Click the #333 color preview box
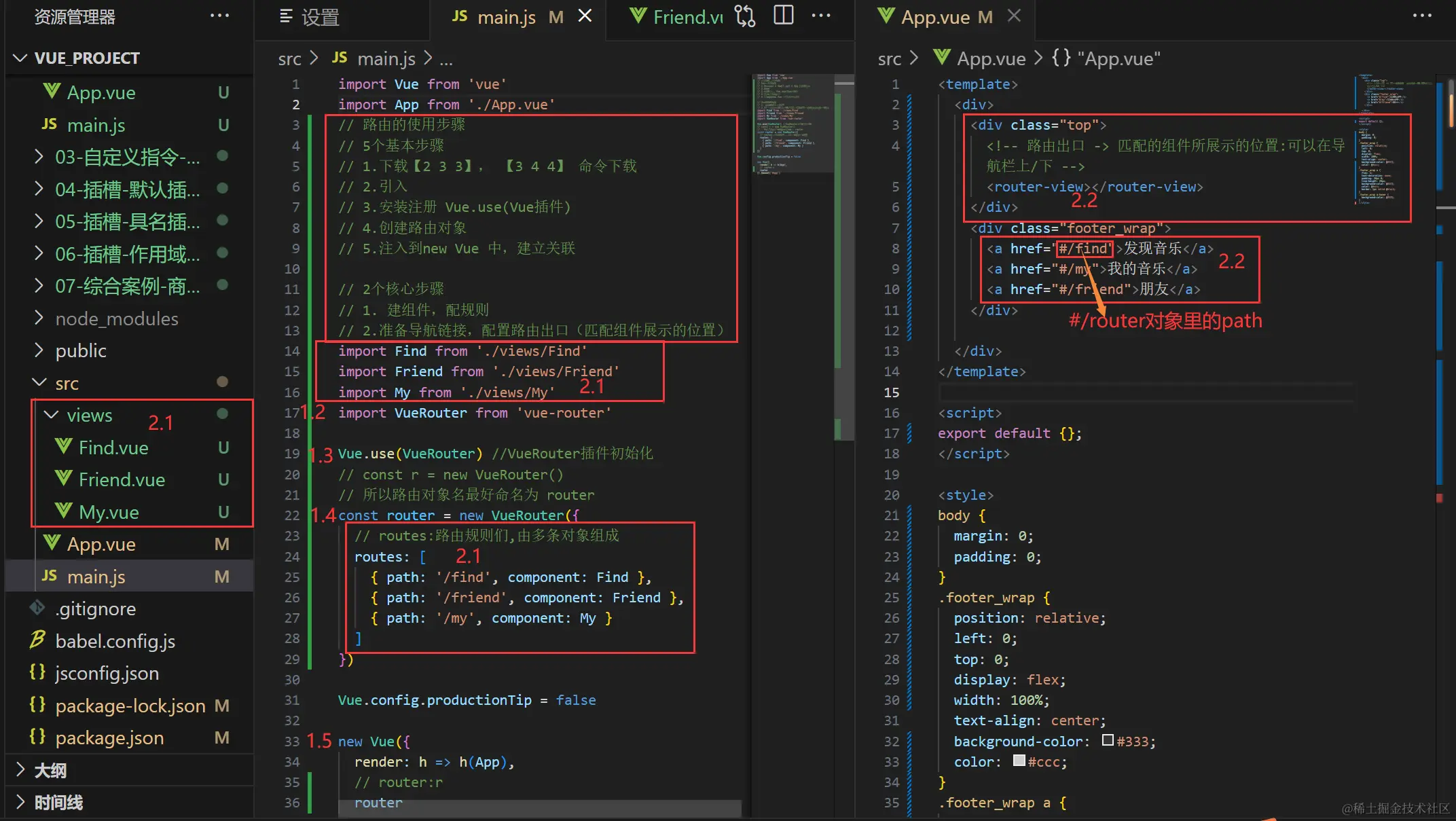This screenshot has width=1456, height=821. [1108, 740]
